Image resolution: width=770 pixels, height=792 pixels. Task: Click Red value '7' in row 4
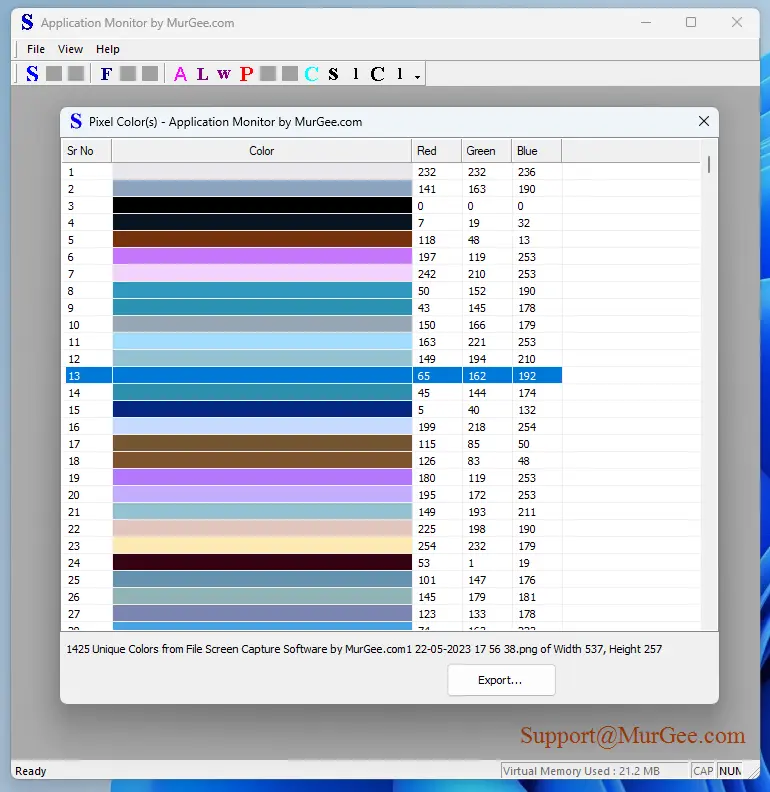(x=421, y=223)
